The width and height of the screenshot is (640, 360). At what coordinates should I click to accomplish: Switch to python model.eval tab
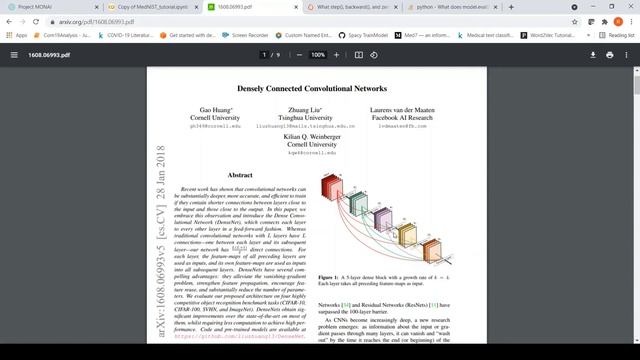click(451, 7)
